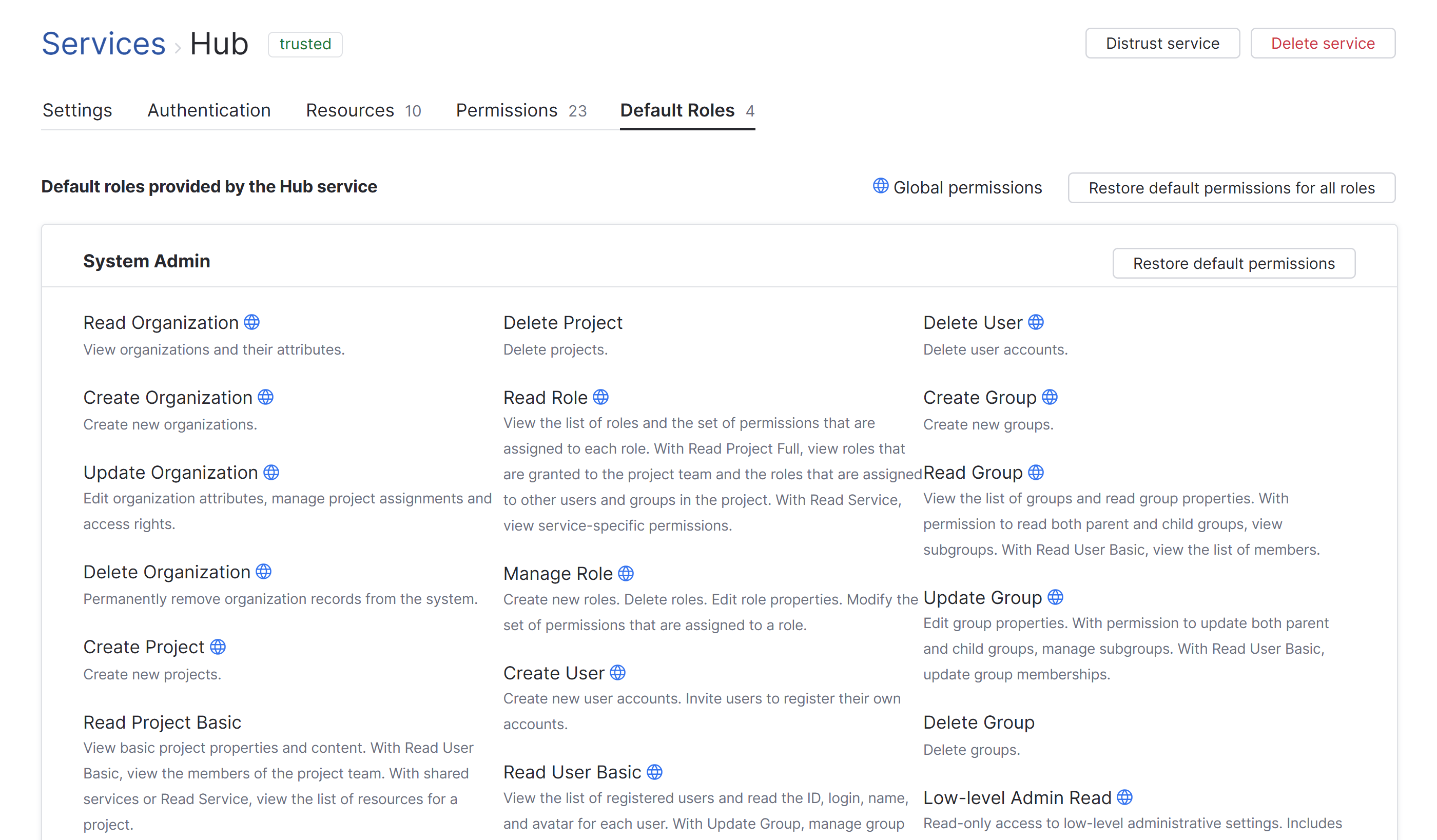Click globe icon beside Manage Role

626,573
